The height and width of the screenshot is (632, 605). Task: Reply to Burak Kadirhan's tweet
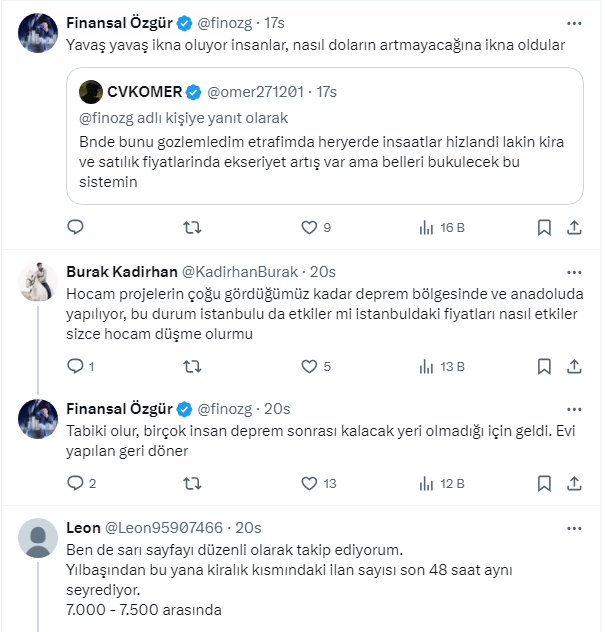click(x=76, y=366)
